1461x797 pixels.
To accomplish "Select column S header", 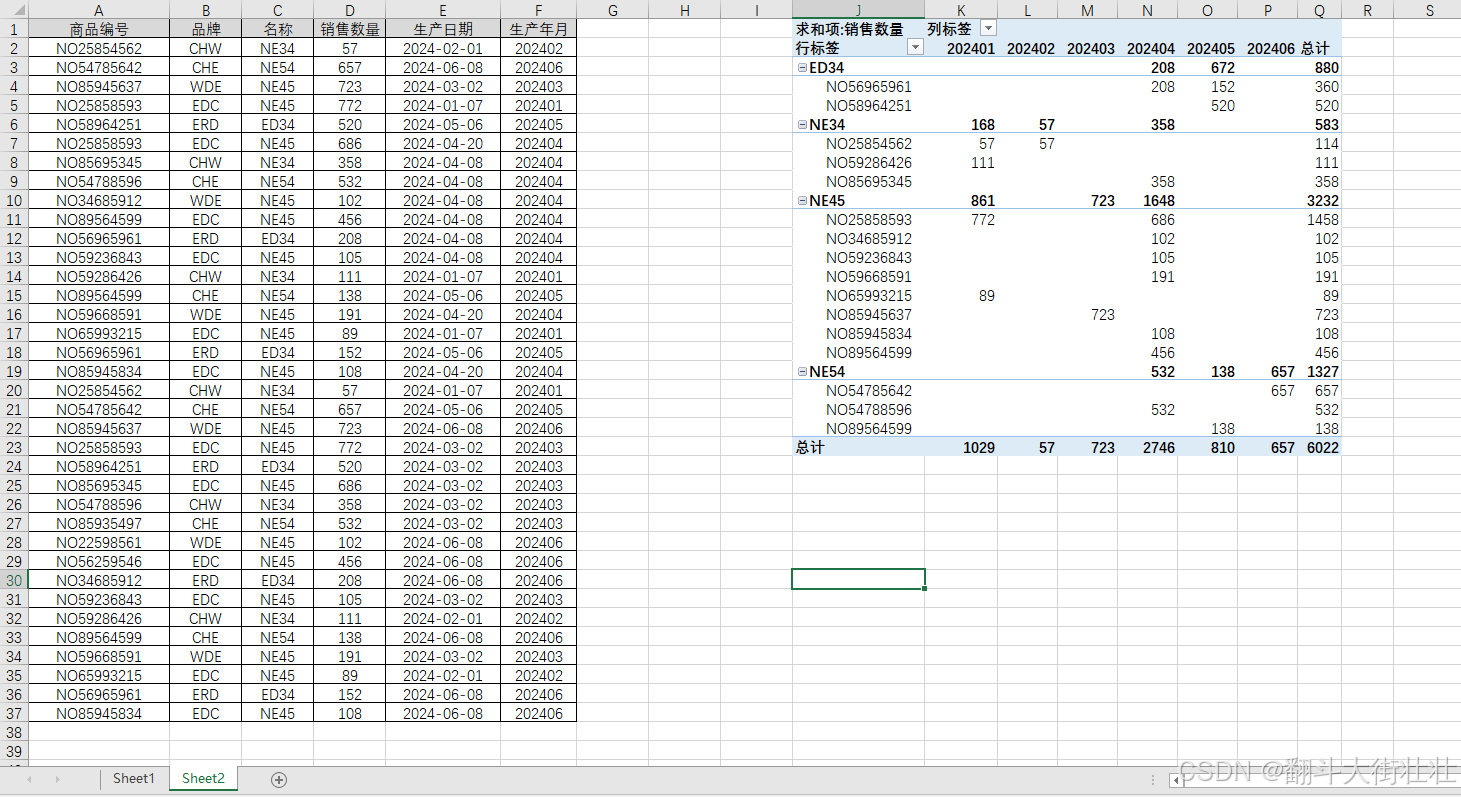I will coord(1429,10).
